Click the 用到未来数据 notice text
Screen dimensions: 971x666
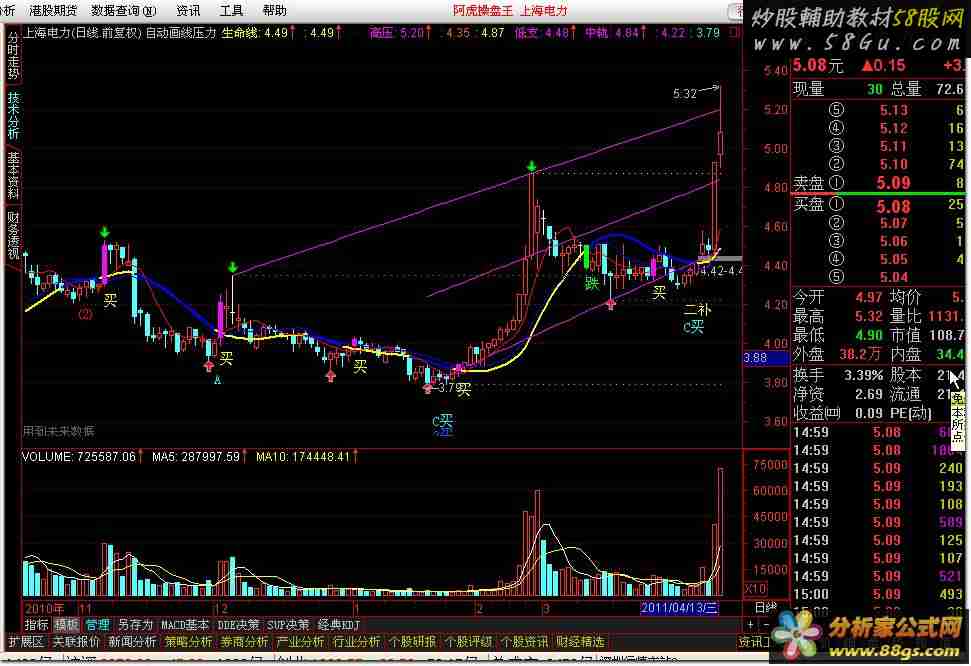(x=59, y=431)
